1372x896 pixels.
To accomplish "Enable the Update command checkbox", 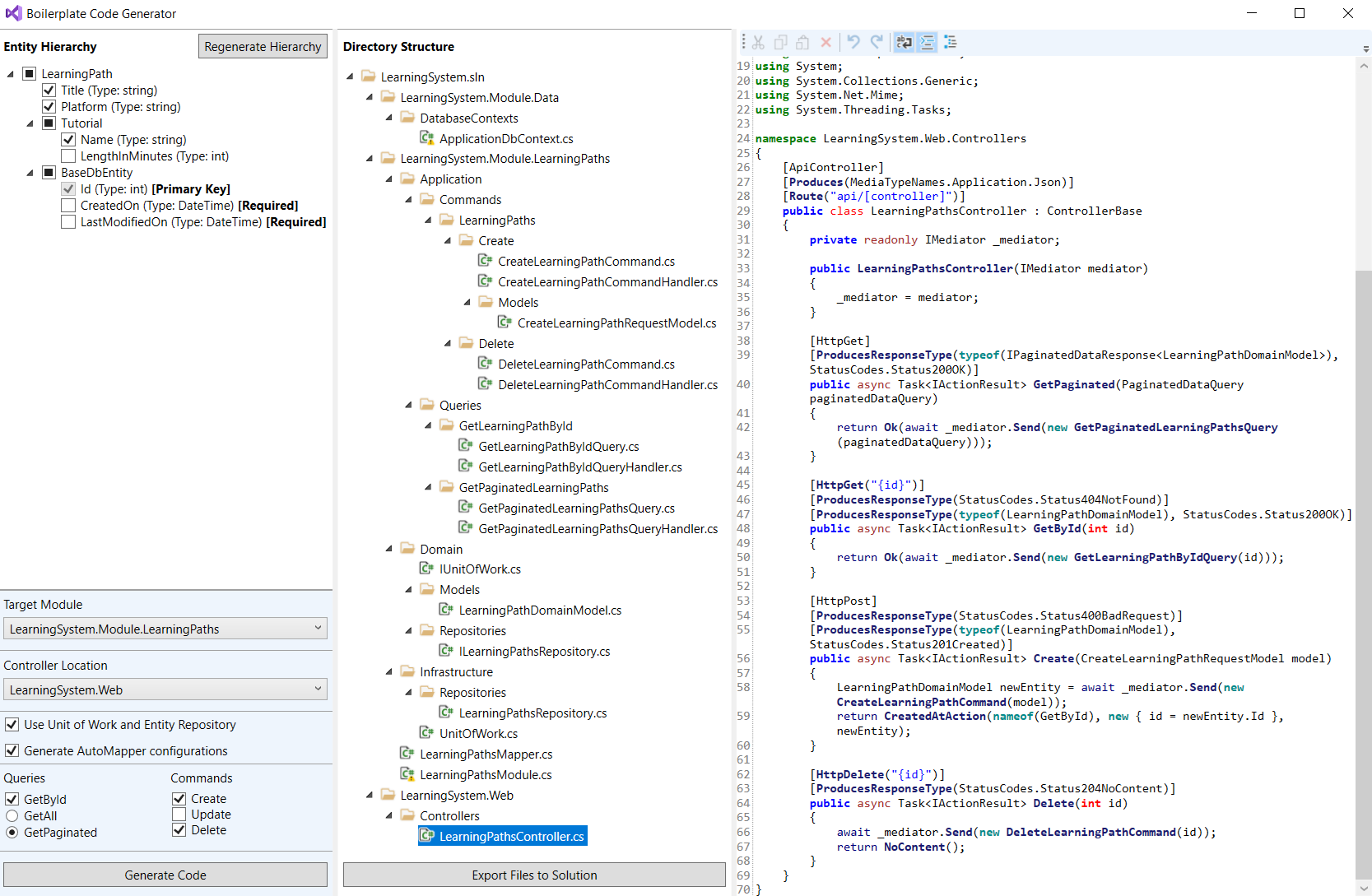I will pyautogui.click(x=179, y=814).
